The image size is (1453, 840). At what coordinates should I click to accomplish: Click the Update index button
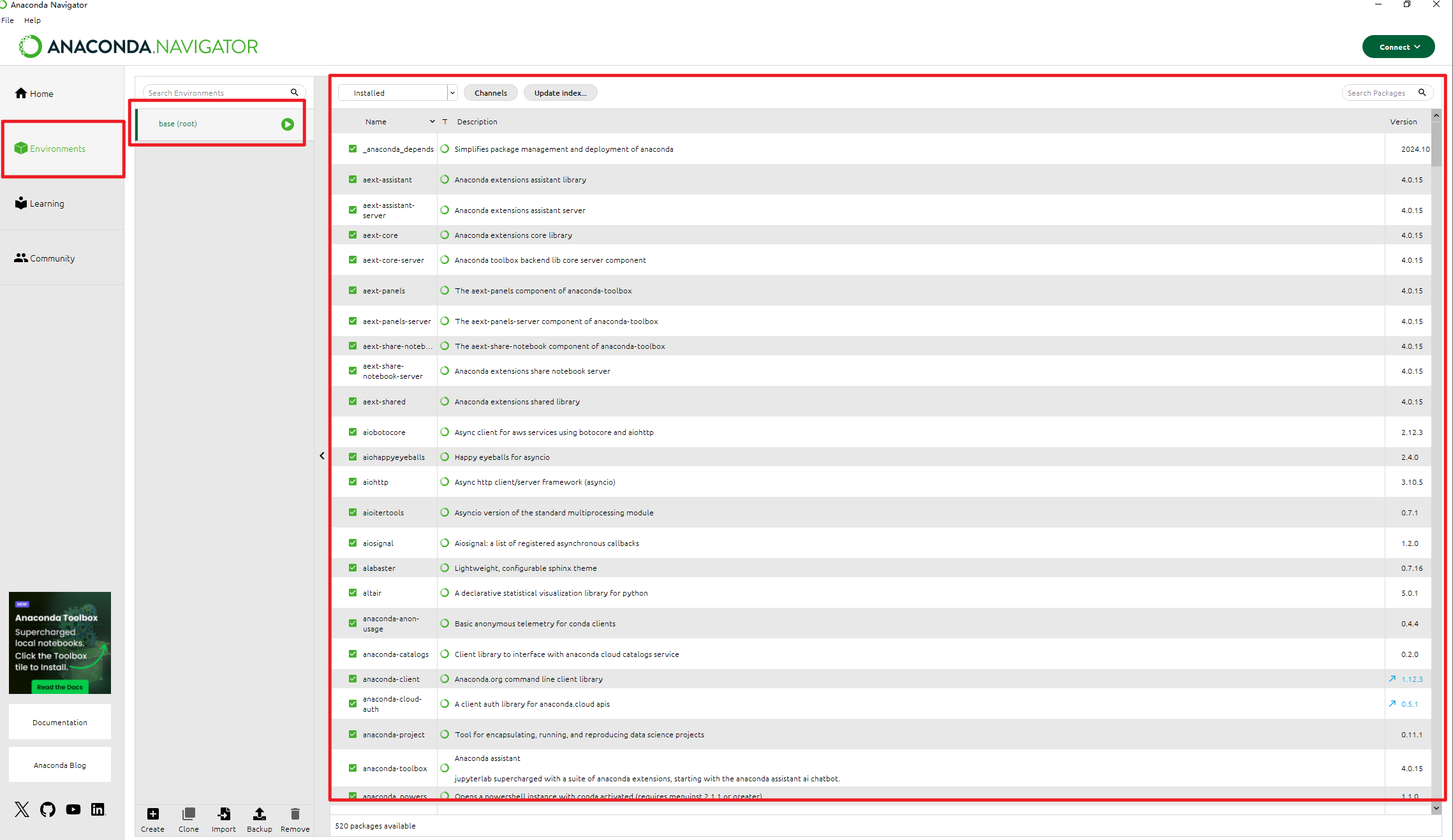(560, 93)
